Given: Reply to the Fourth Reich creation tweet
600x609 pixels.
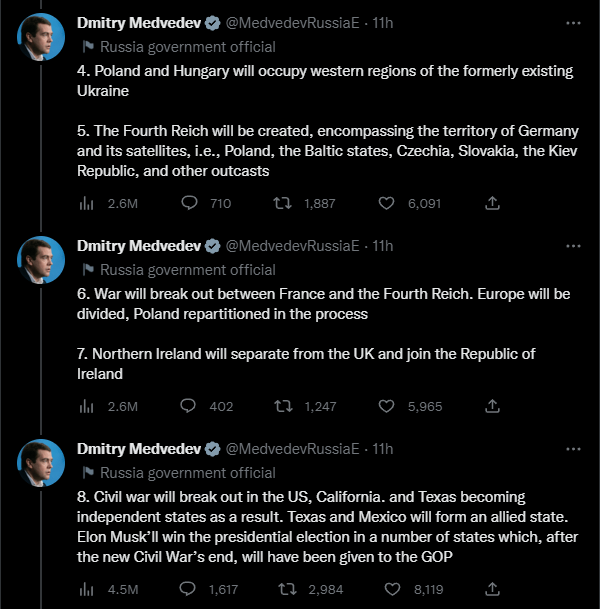Looking at the screenshot, I should pyautogui.click(x=188, y=203).
